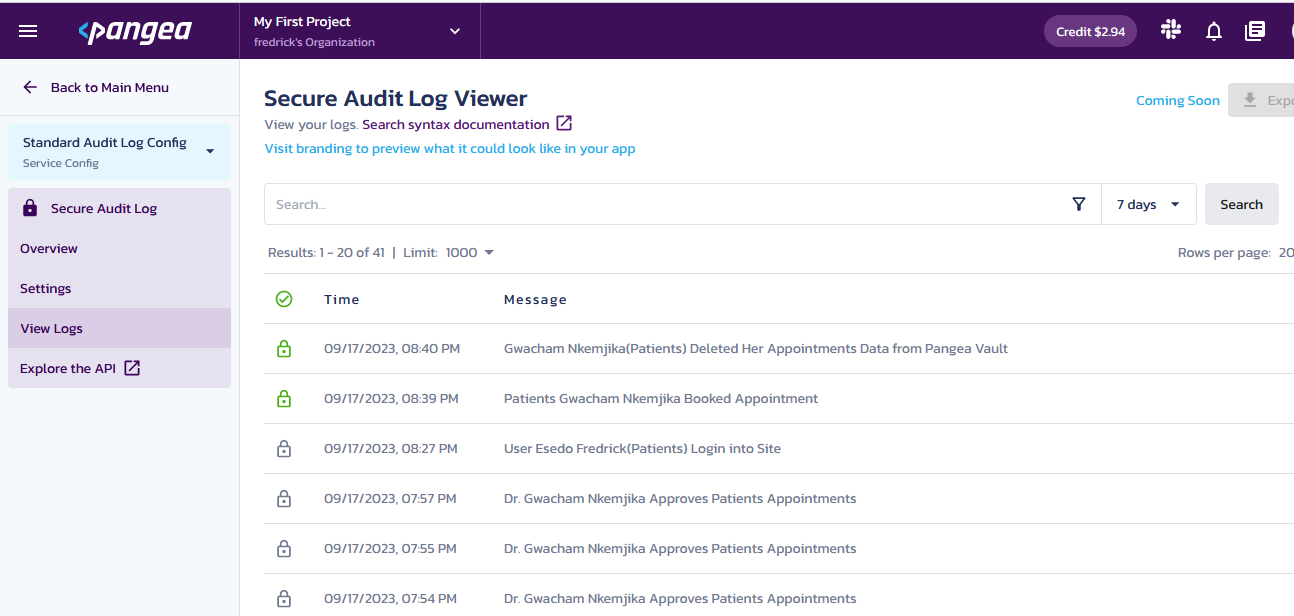Viewport: 1294px width, 616px height.
Task: Select Settings in the sidebar
Action: (119, 288)
